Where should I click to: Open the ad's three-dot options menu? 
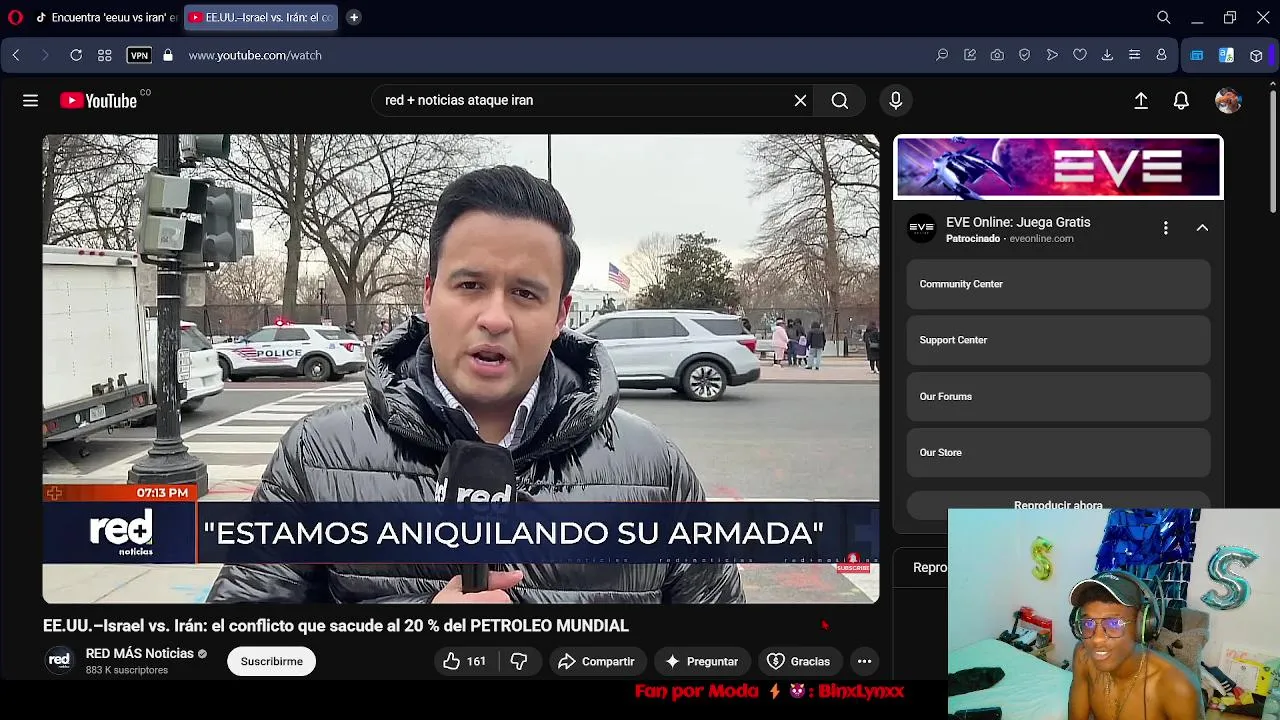coord(1165,228)
